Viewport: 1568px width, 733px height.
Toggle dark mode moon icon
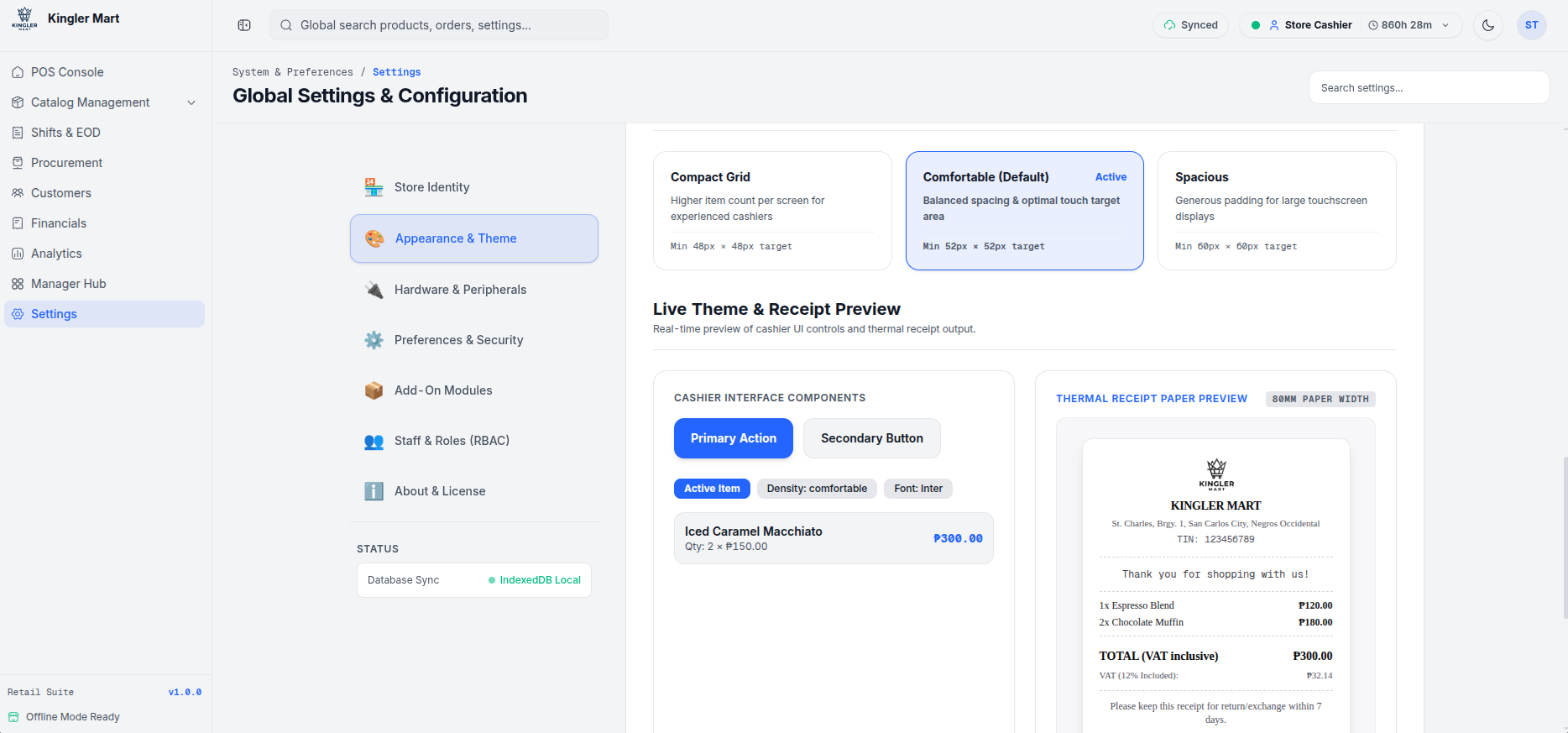[1488, 25]
